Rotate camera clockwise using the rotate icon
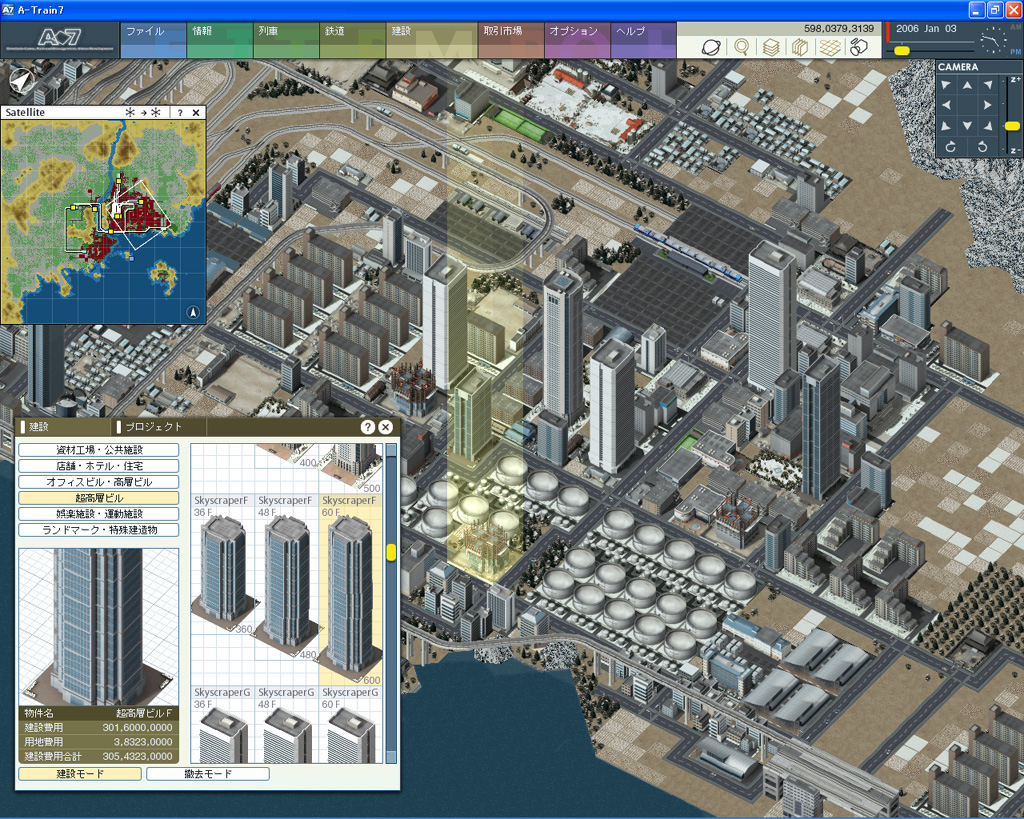 949,147
